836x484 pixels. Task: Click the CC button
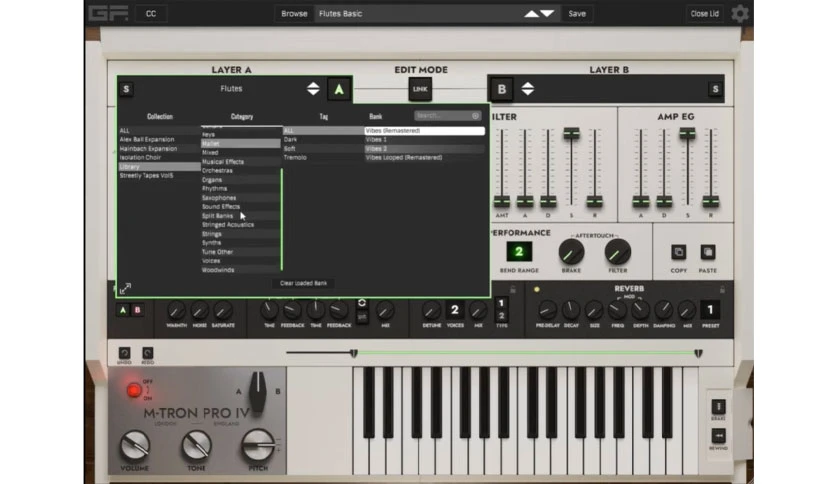pyautogui.click(x=151, y=14)
